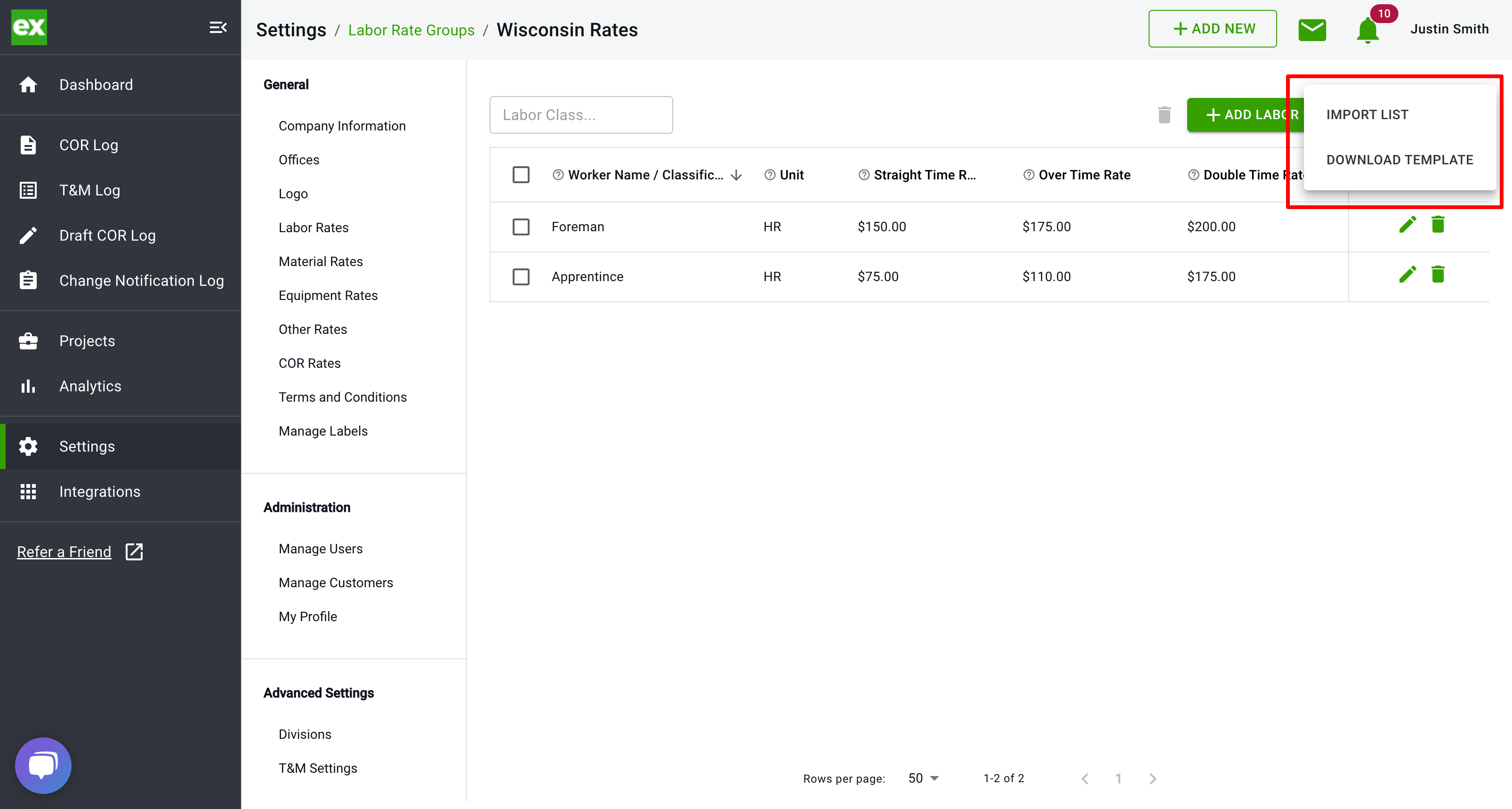Click the Apprentince $75.00 rate cell

click(x=877, y=276)
